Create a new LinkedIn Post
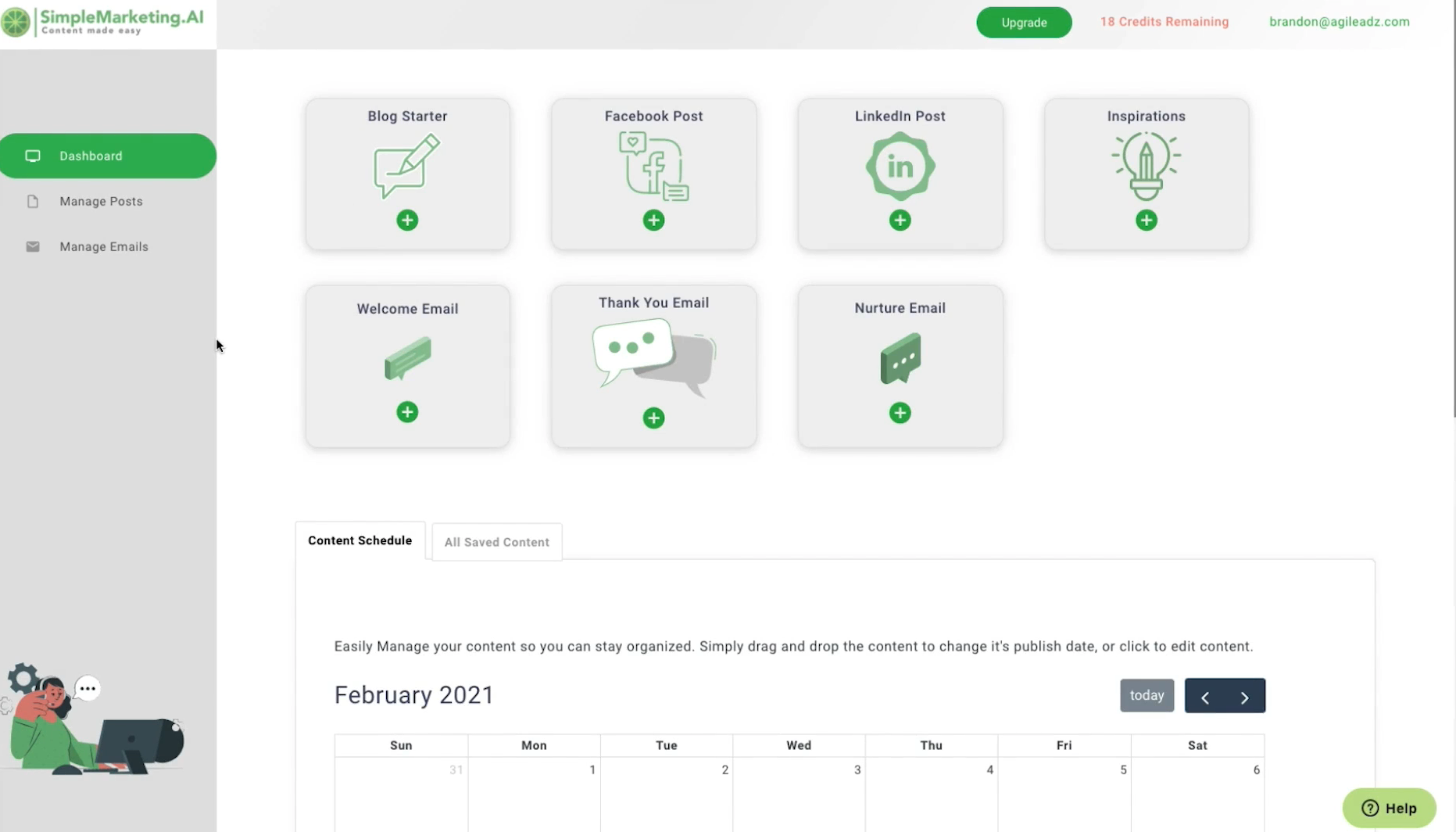This screenshot has height=832, width=1456. pos(900,220)
